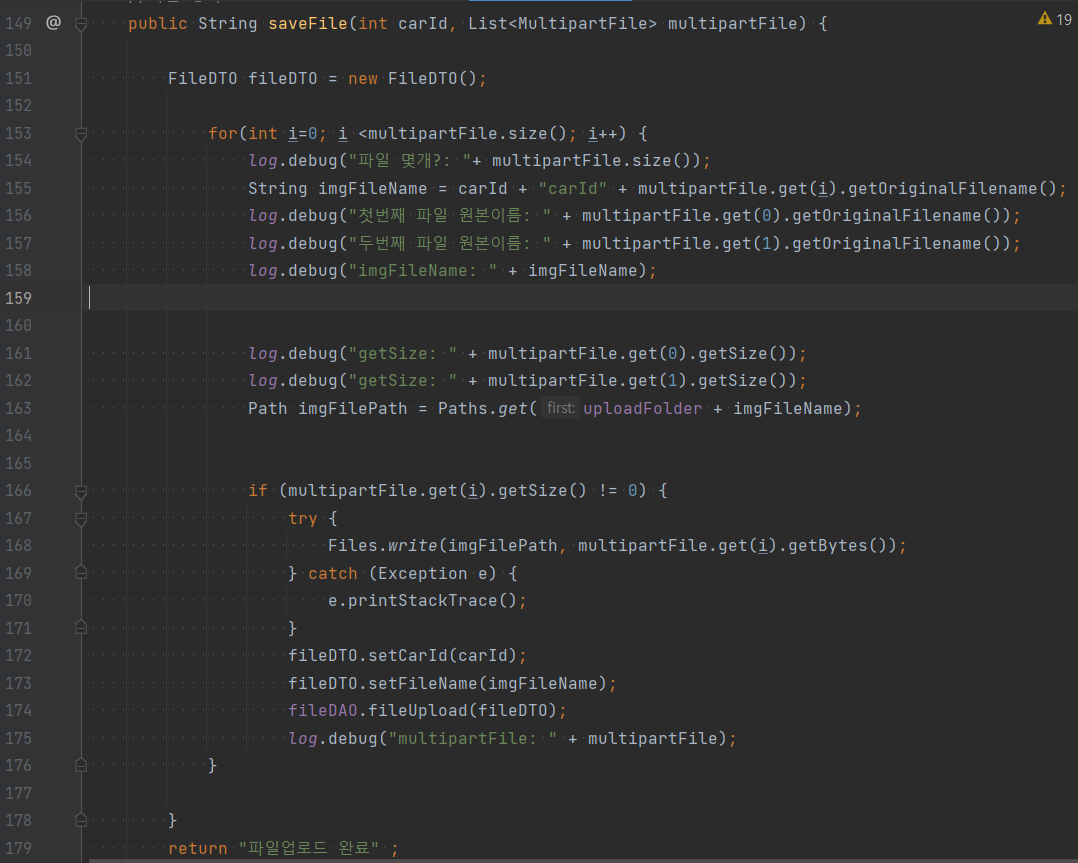This screenshot has width=1078, height=863.
Task: Click 'multipartFile.get(1).getSize()' on line 162
Action: 641,380
